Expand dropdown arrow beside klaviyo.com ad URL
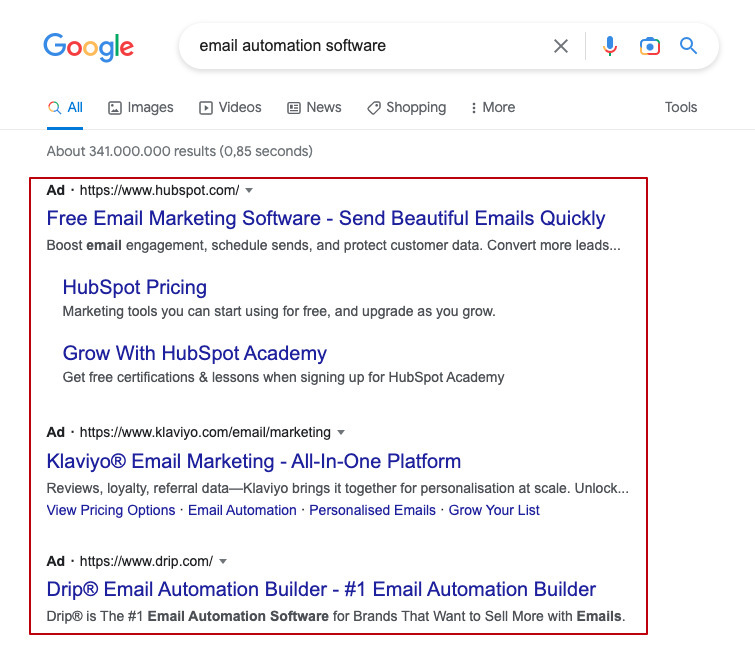This screenshot has width=755, height=649. point(341,433)
